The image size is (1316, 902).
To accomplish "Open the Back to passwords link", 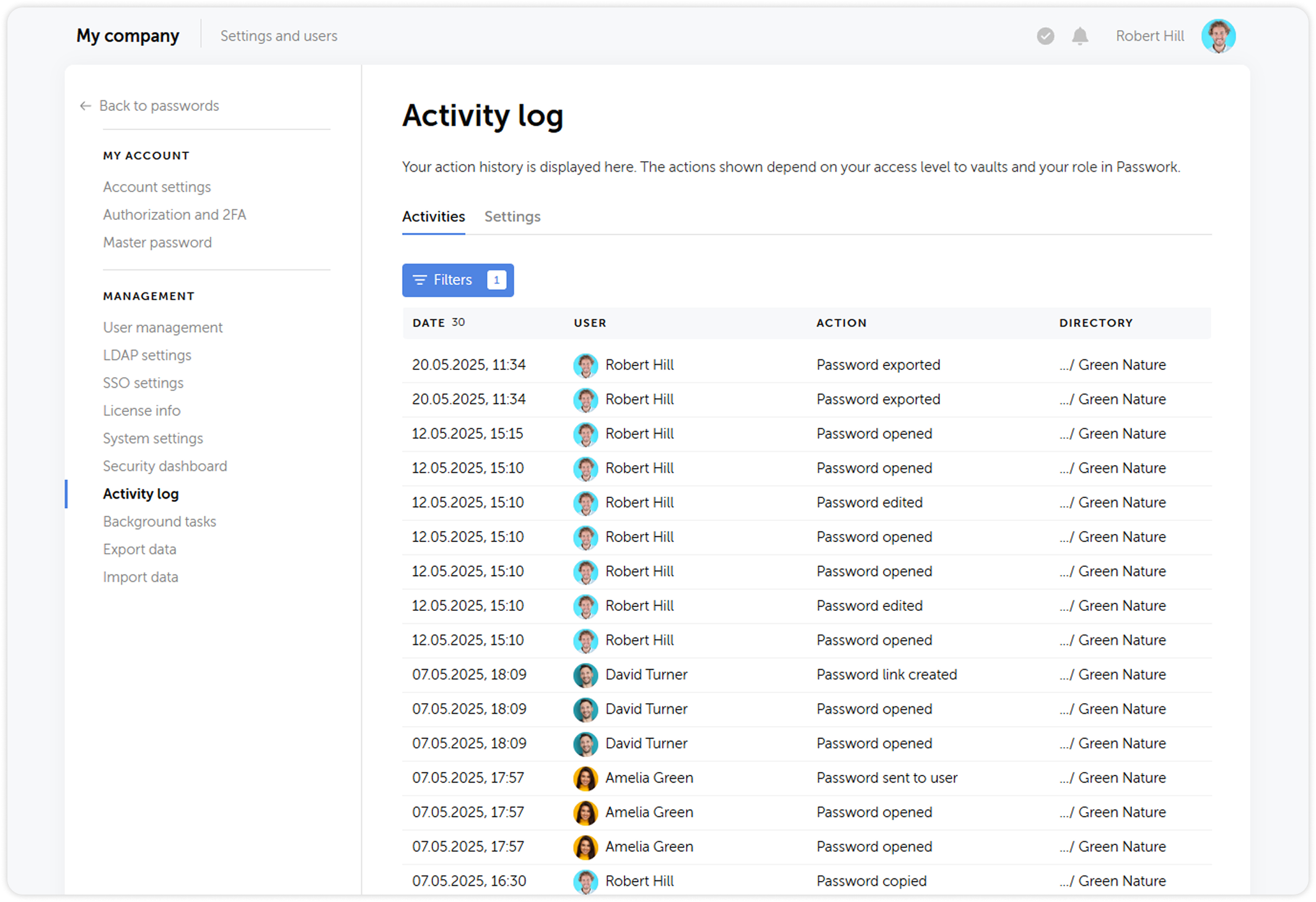I will [159, 106].
